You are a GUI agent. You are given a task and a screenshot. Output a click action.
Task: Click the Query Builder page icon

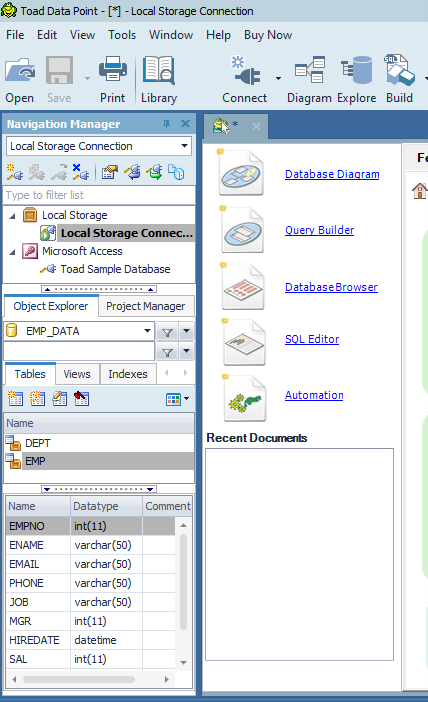243,230
